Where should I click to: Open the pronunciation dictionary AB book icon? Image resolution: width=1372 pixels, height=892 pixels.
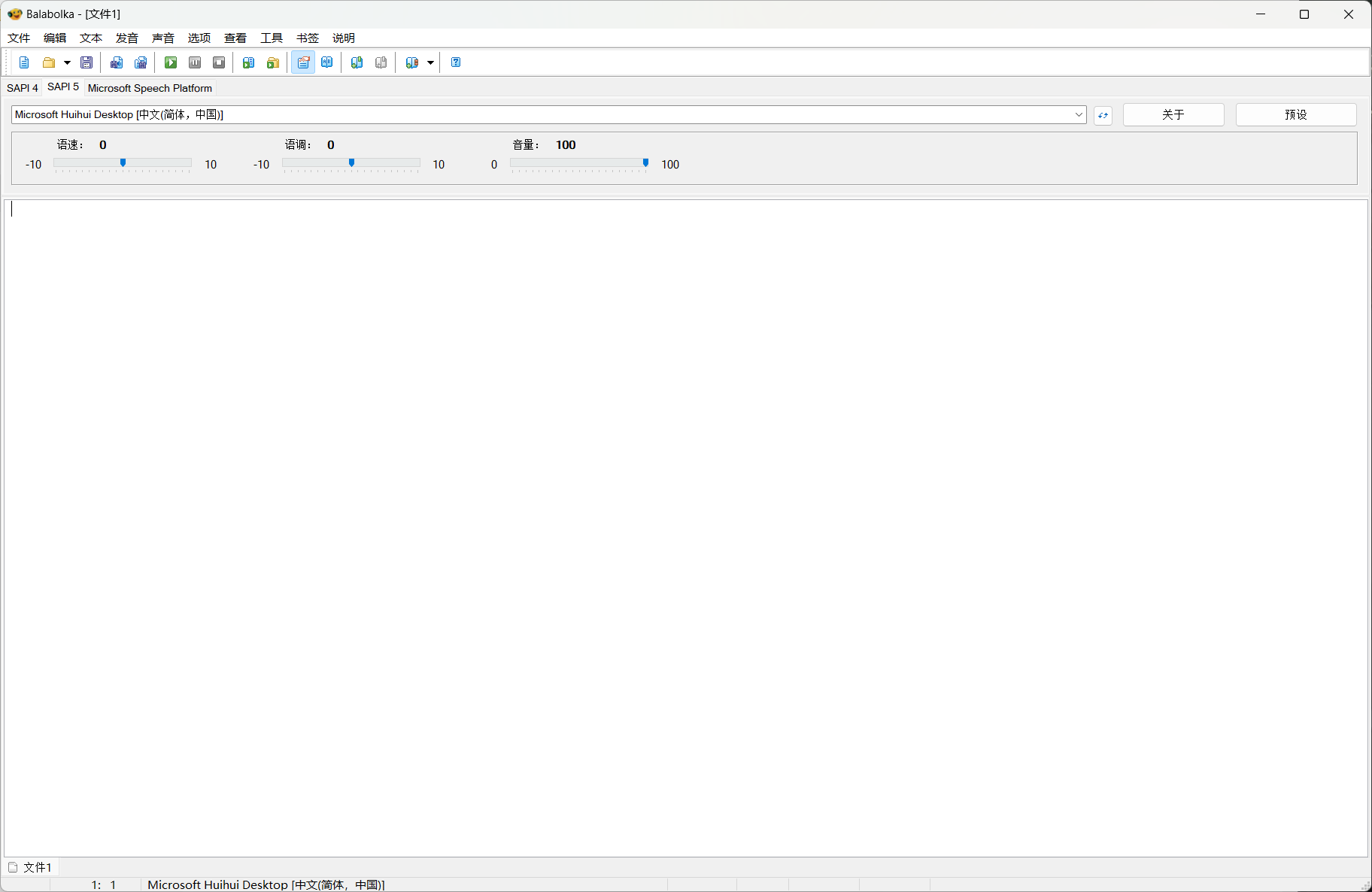[327, 62]
